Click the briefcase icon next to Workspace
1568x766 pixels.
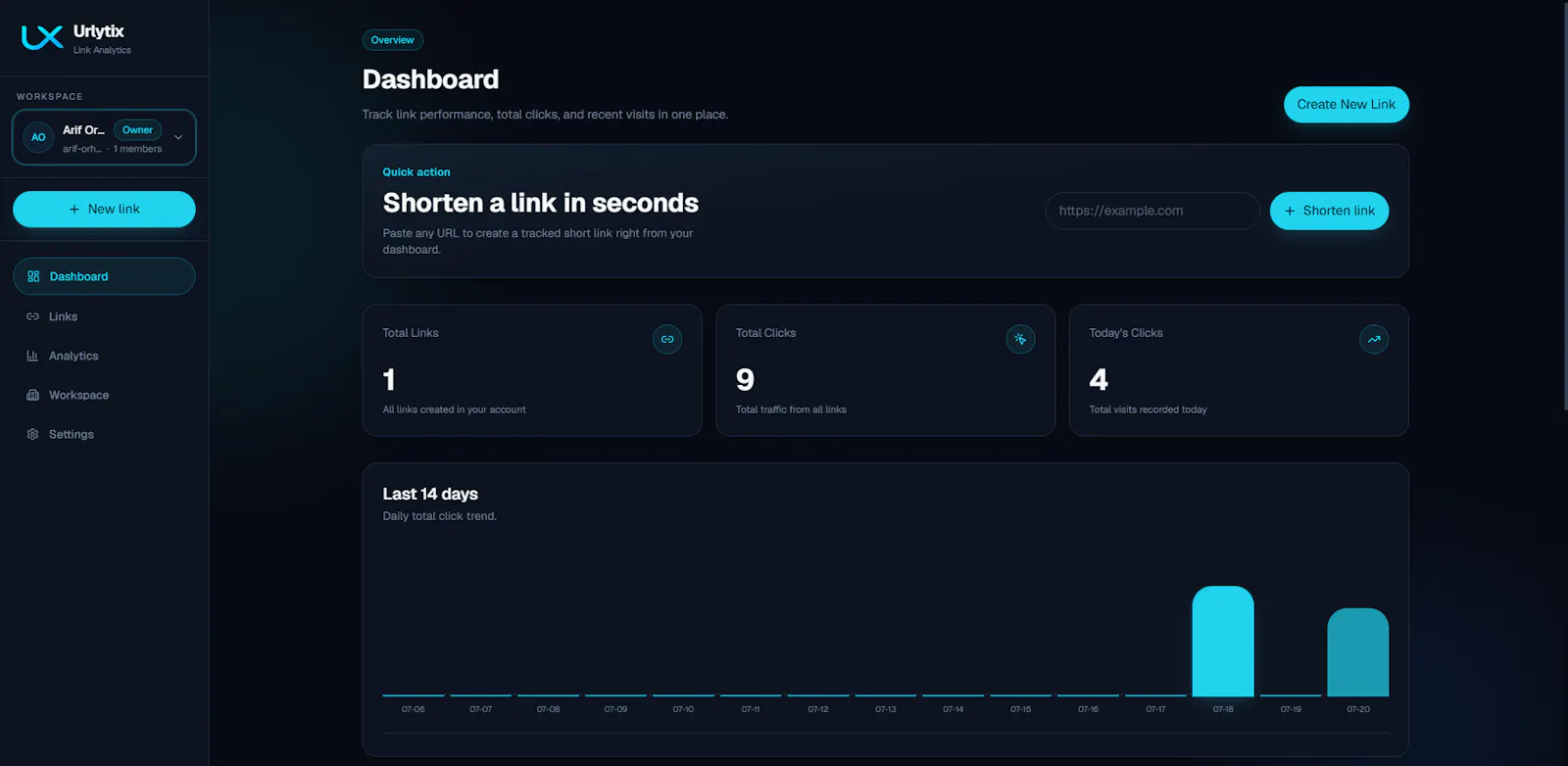(32, 395)
